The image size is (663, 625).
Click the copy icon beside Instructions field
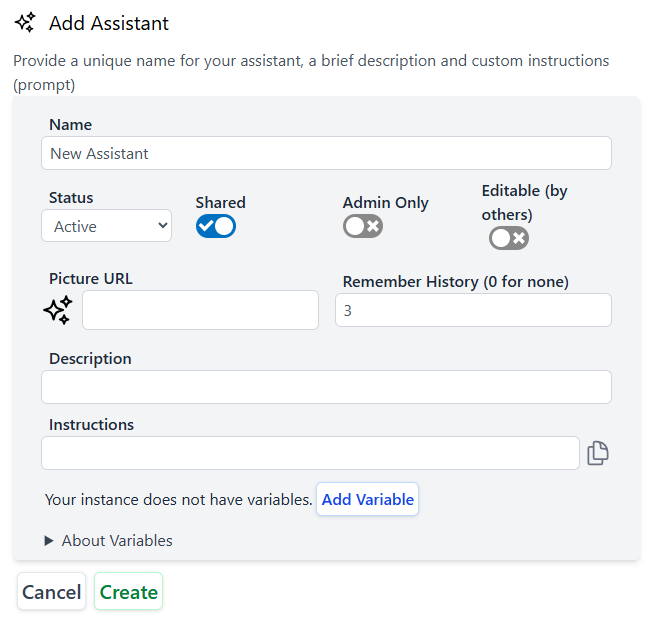pos(598,453)
